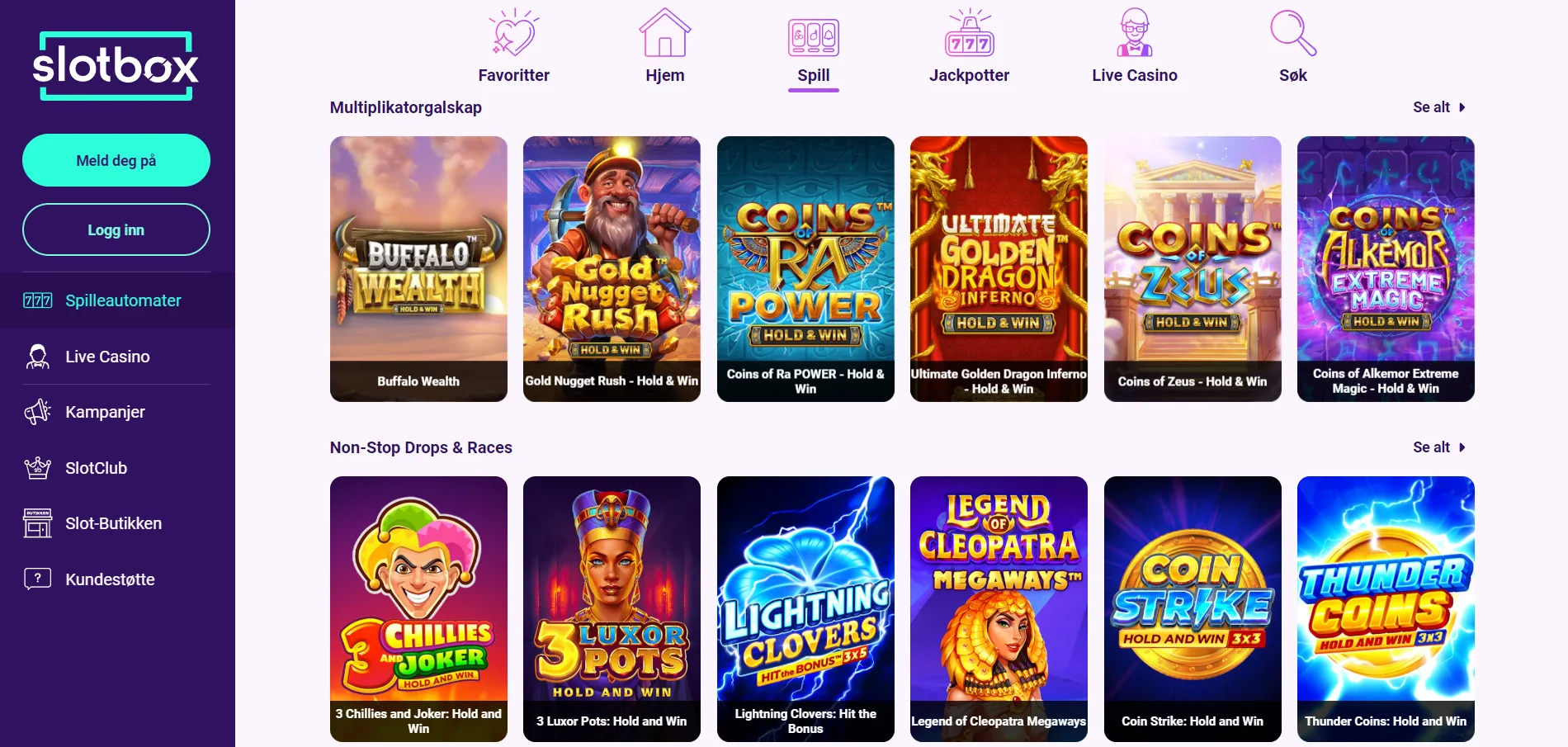The width and height of the screenshot is (1568, 747).
Task: Launch Legend of Cleopatra Megaways game
Action: coord(999,609)
